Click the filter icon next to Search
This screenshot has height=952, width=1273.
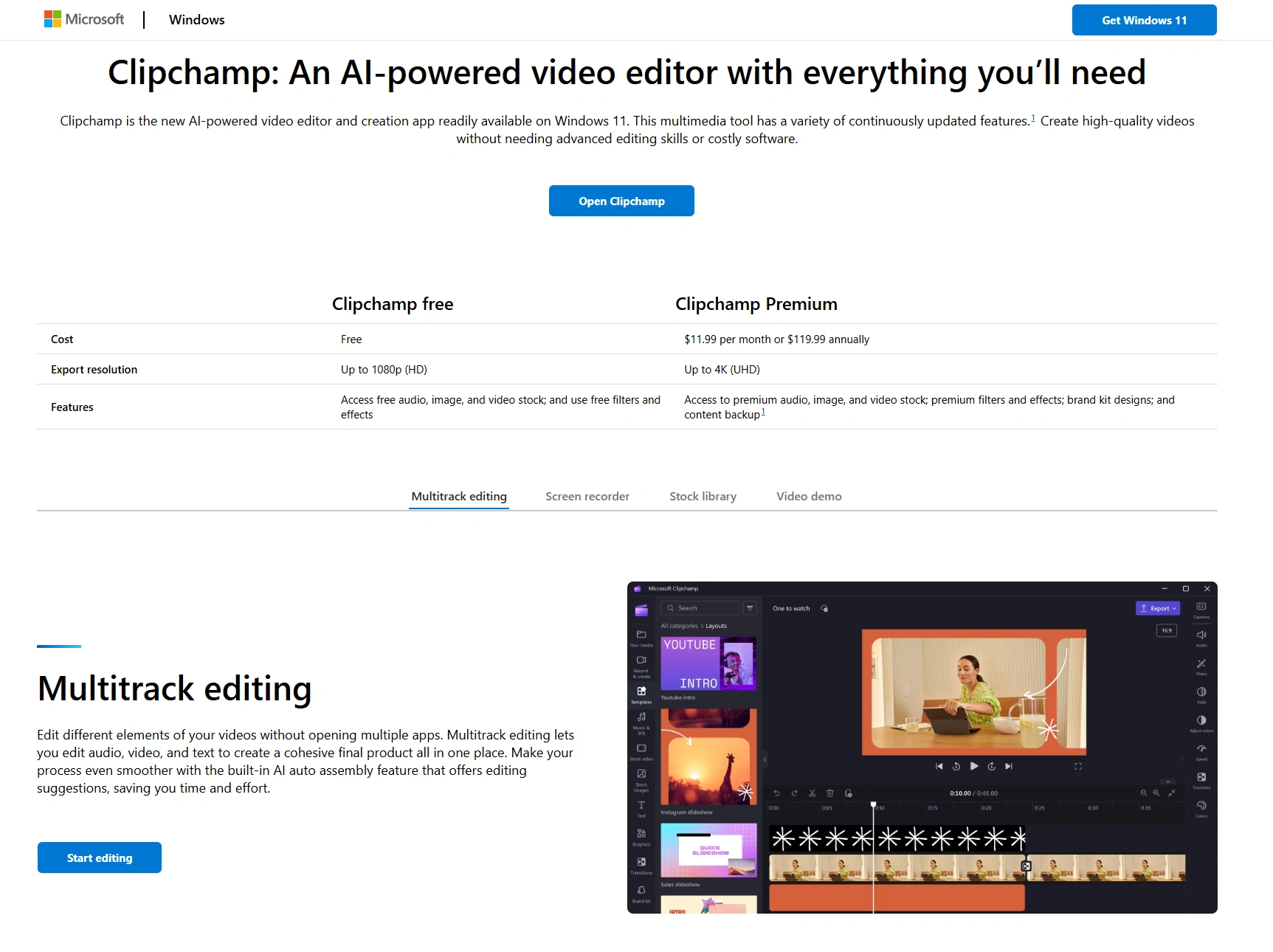tap(750, 607)
